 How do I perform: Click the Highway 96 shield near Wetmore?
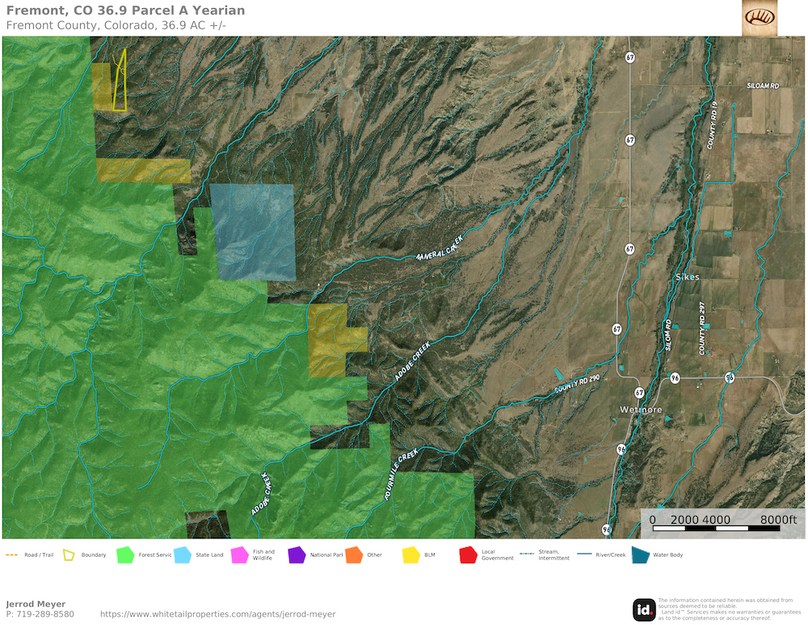click(676, 378)
